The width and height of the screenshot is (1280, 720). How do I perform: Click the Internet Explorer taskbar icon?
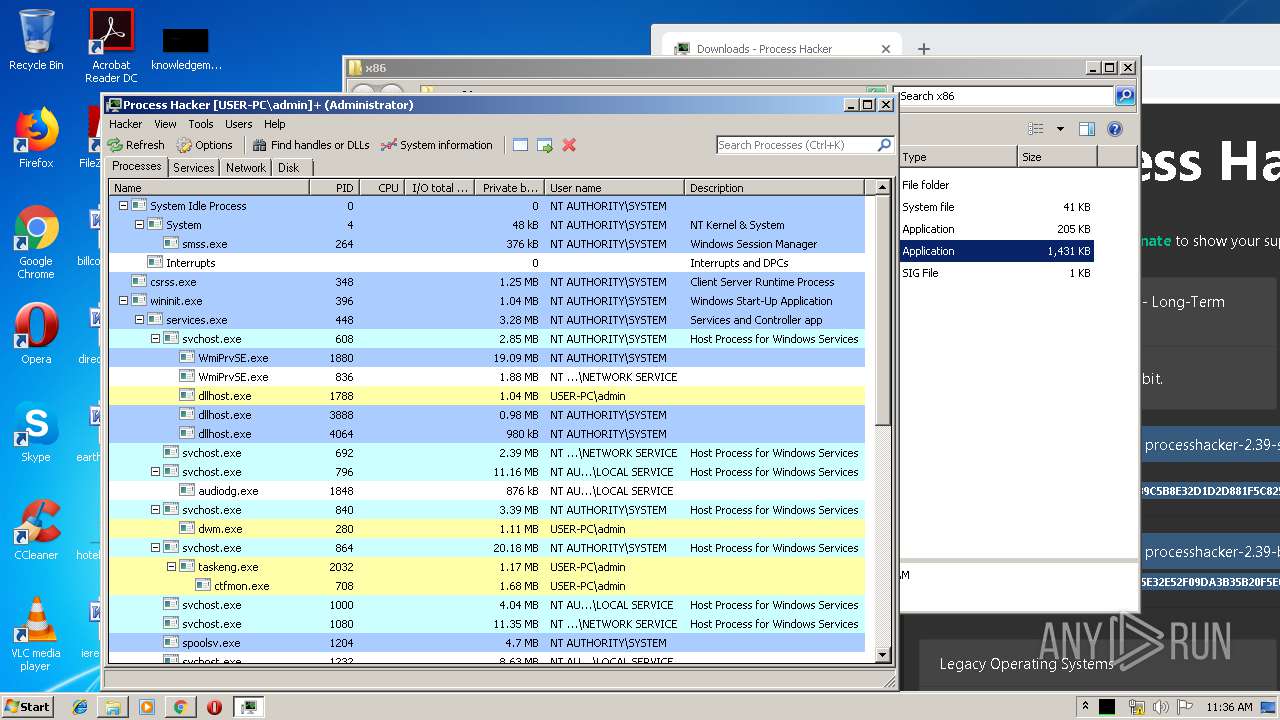(x=80, y=707)
